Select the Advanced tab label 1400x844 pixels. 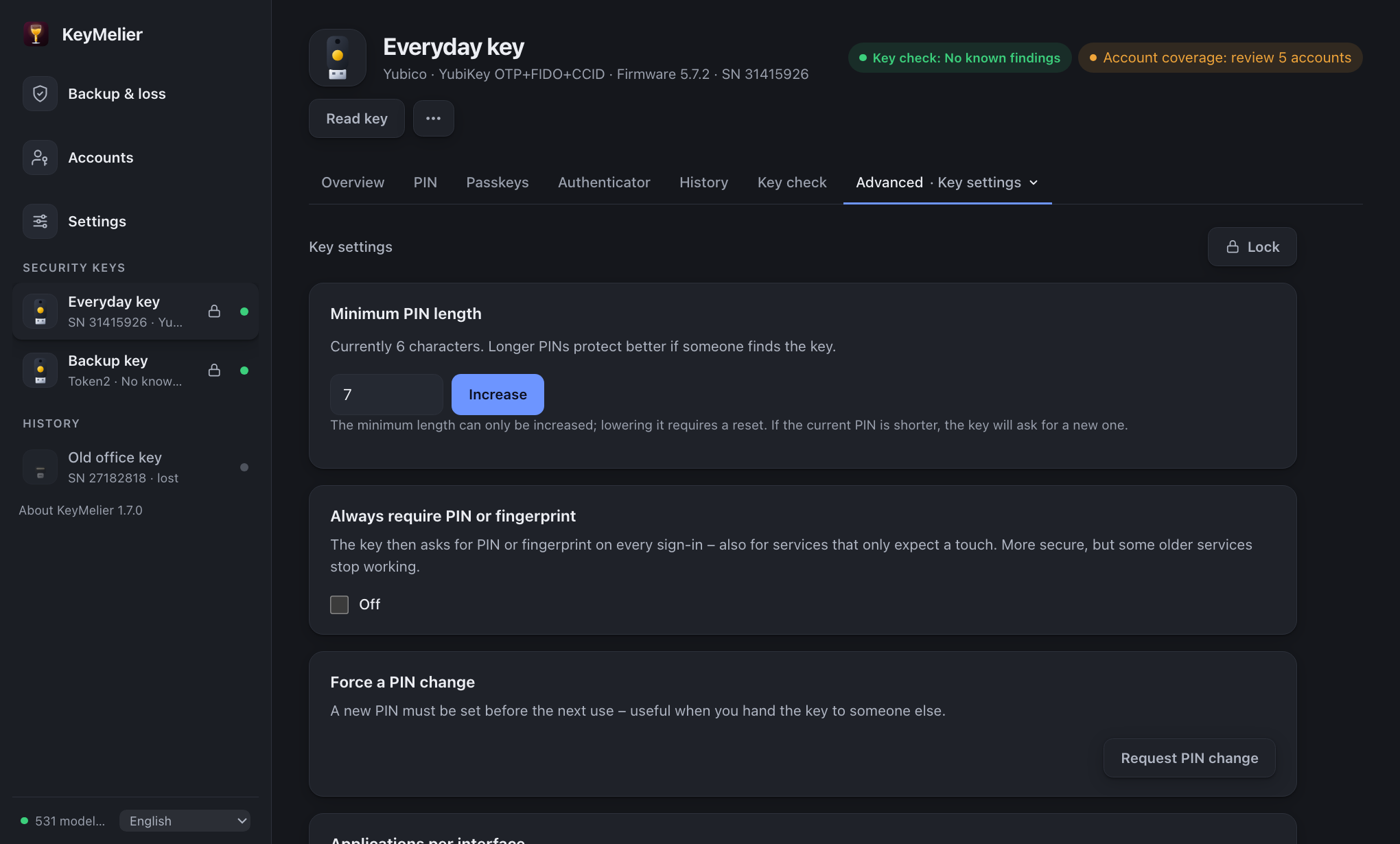pyautogui.click(x=889, y=183)
